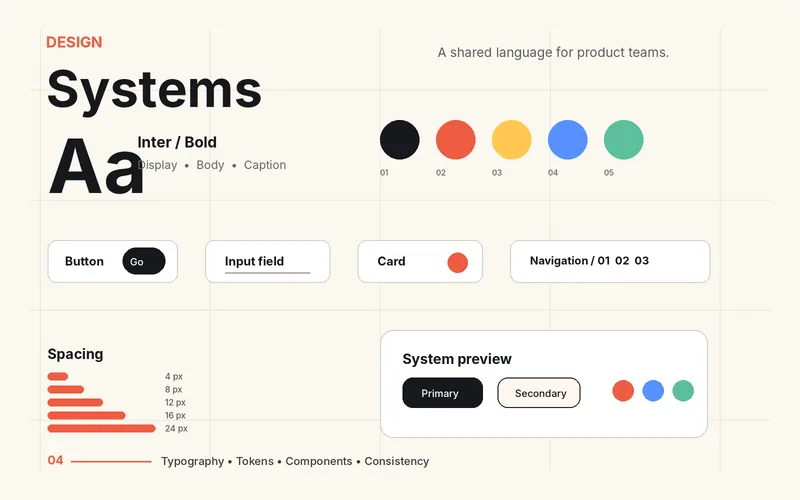Image resolution: width=800 pixels, height=500 pixels.
Task: Click the large Aa type specimen
Action: (96, 167)
